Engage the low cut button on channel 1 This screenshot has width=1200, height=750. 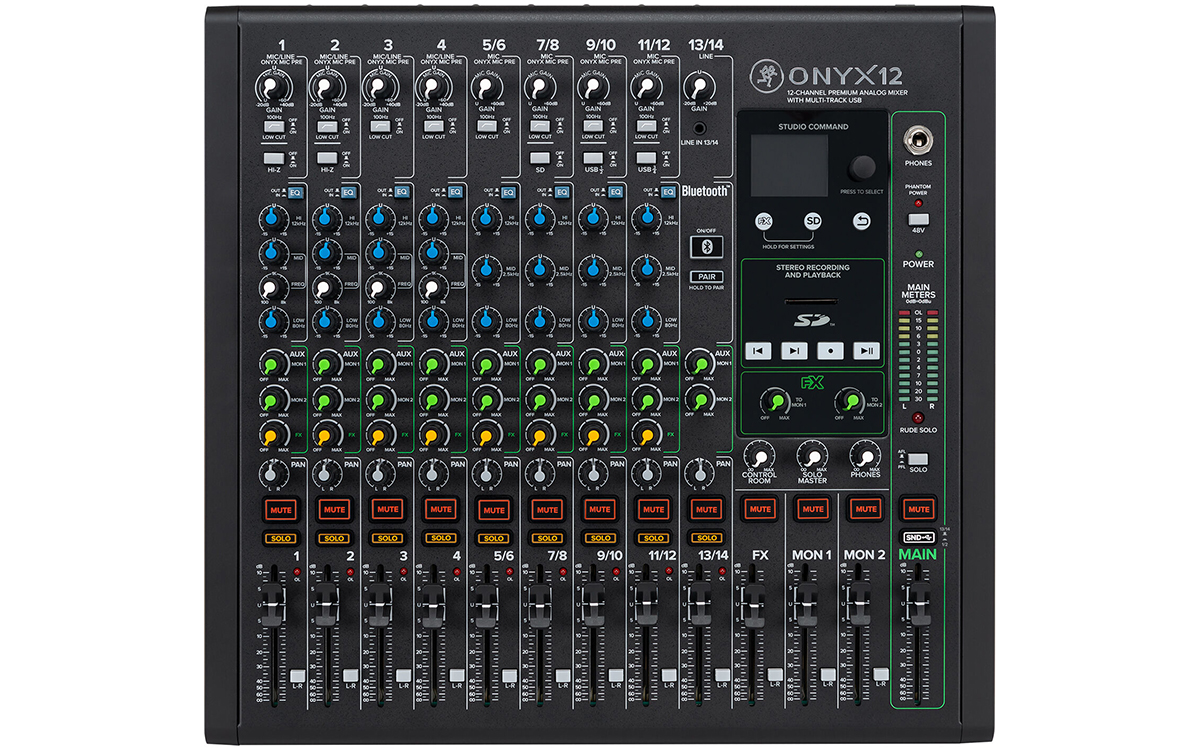pyautogui.click(x=274, y=127)
